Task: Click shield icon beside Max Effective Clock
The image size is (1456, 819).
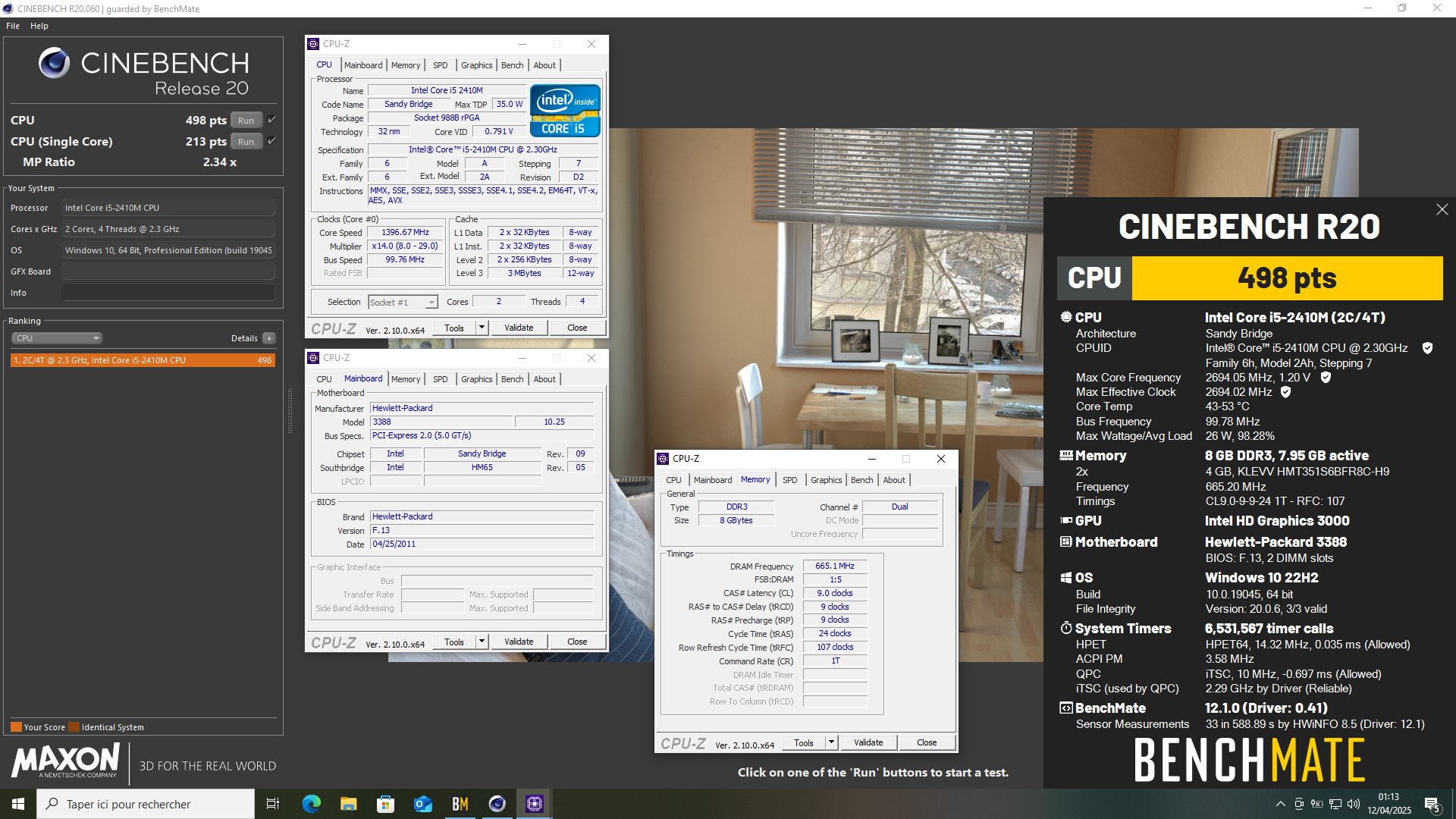Action: [x=1285, y=392]
